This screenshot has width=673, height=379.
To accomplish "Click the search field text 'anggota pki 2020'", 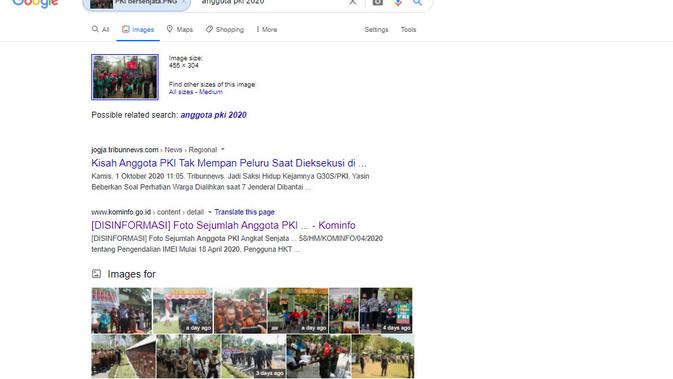I will click(233, 3).
